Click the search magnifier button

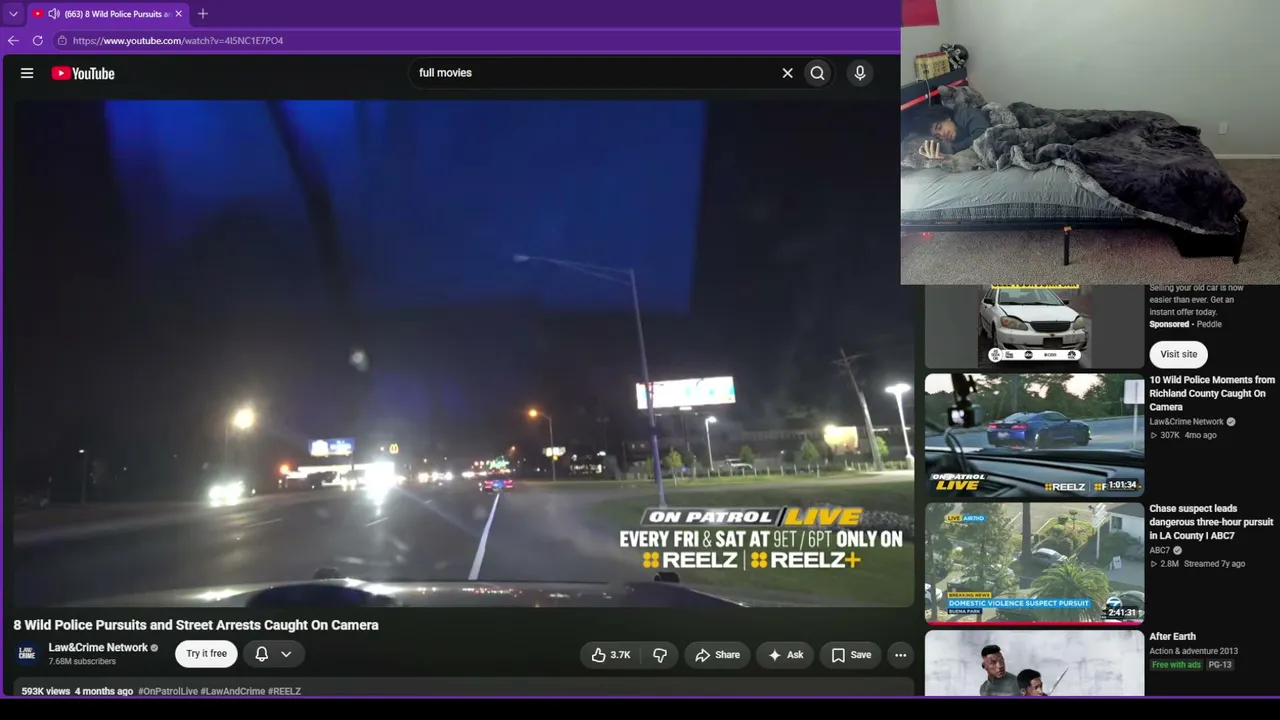tap(818, 73)
